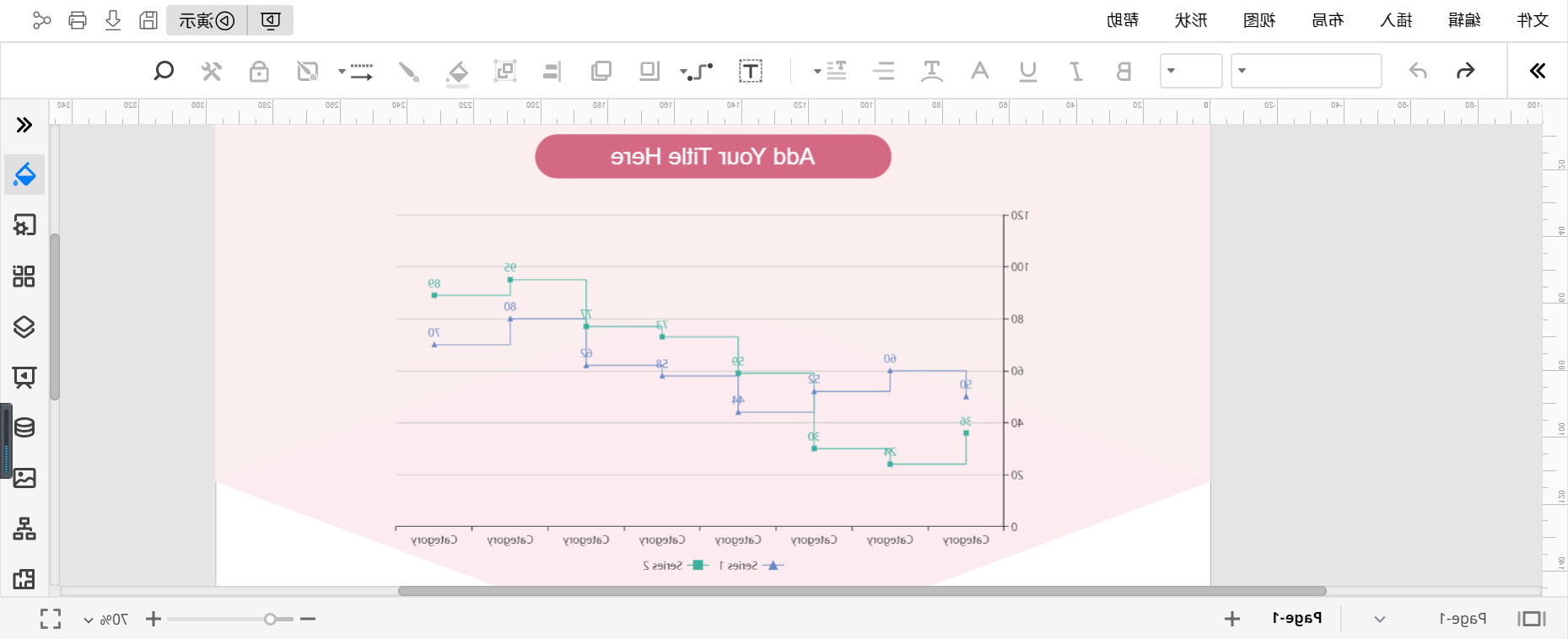The image size is (1568, 639).
Task: Open the layers panel sidebar icon
Action: (x=24, y=326)
